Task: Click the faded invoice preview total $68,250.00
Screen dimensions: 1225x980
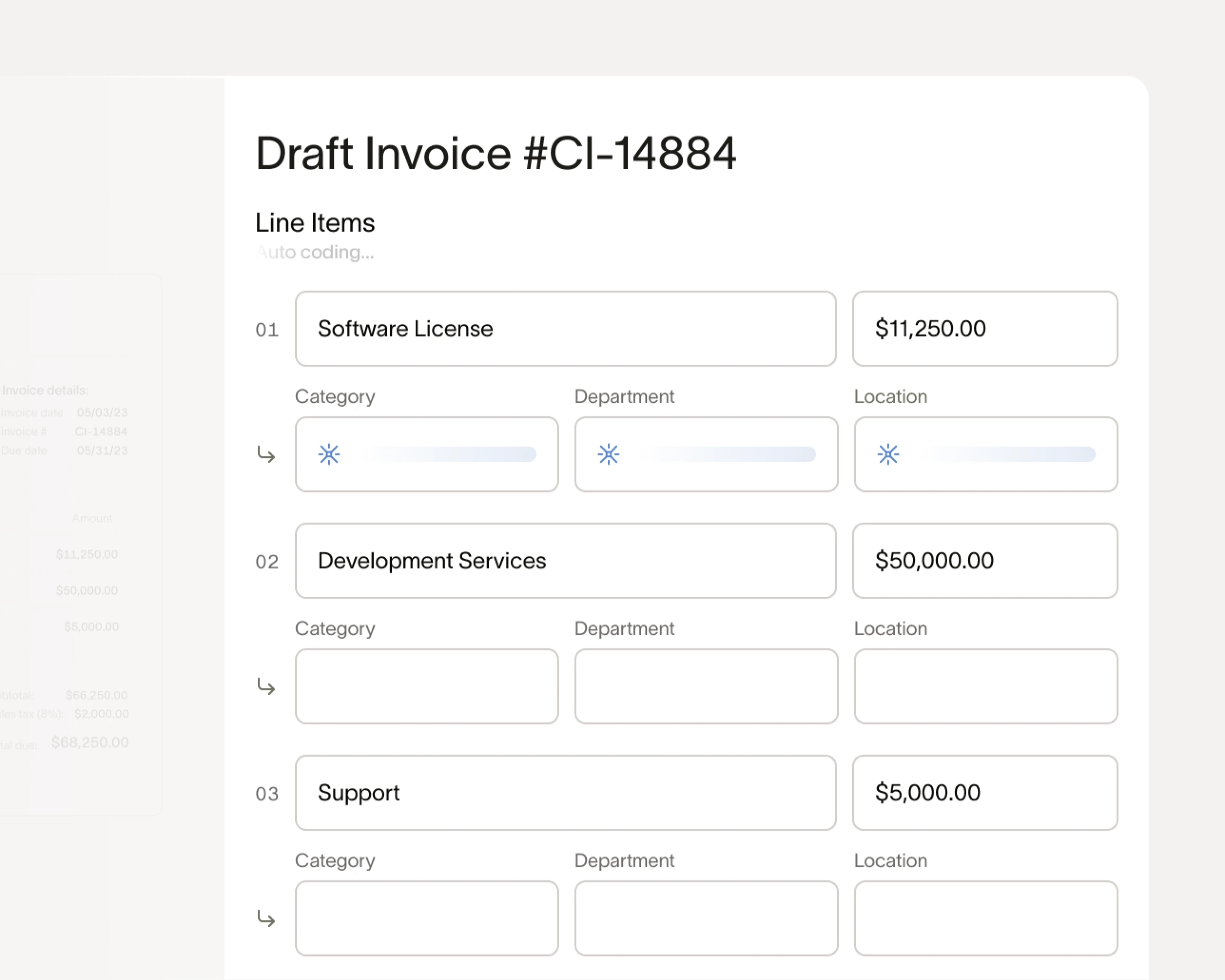Action: click(x=90, y=743)
